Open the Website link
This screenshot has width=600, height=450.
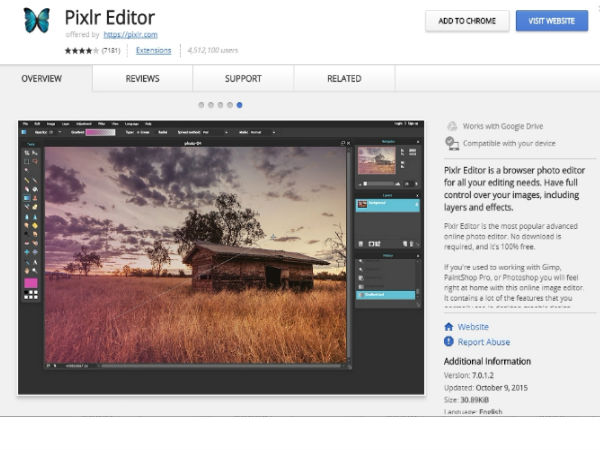473,327
